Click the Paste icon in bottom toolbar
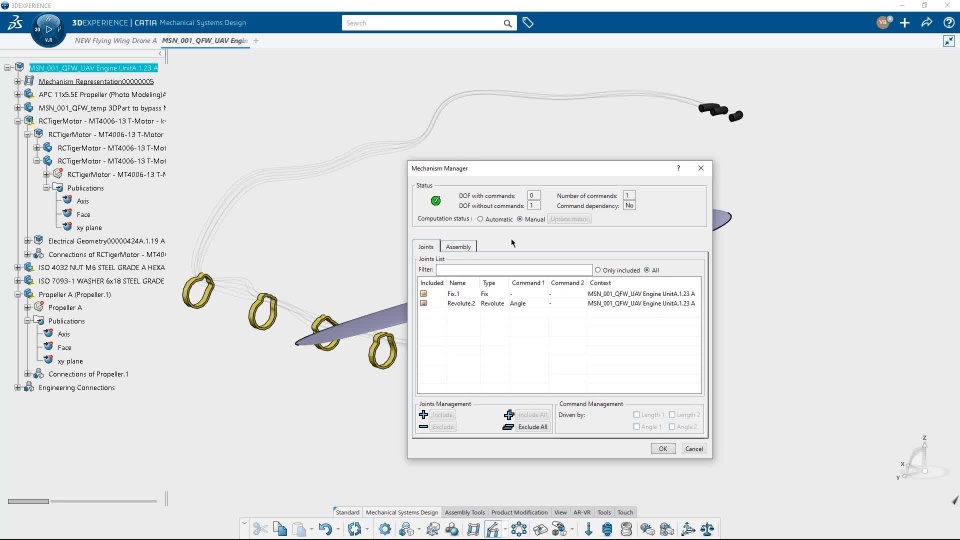This screenshot has height=540, width=960. click(299, 529)
